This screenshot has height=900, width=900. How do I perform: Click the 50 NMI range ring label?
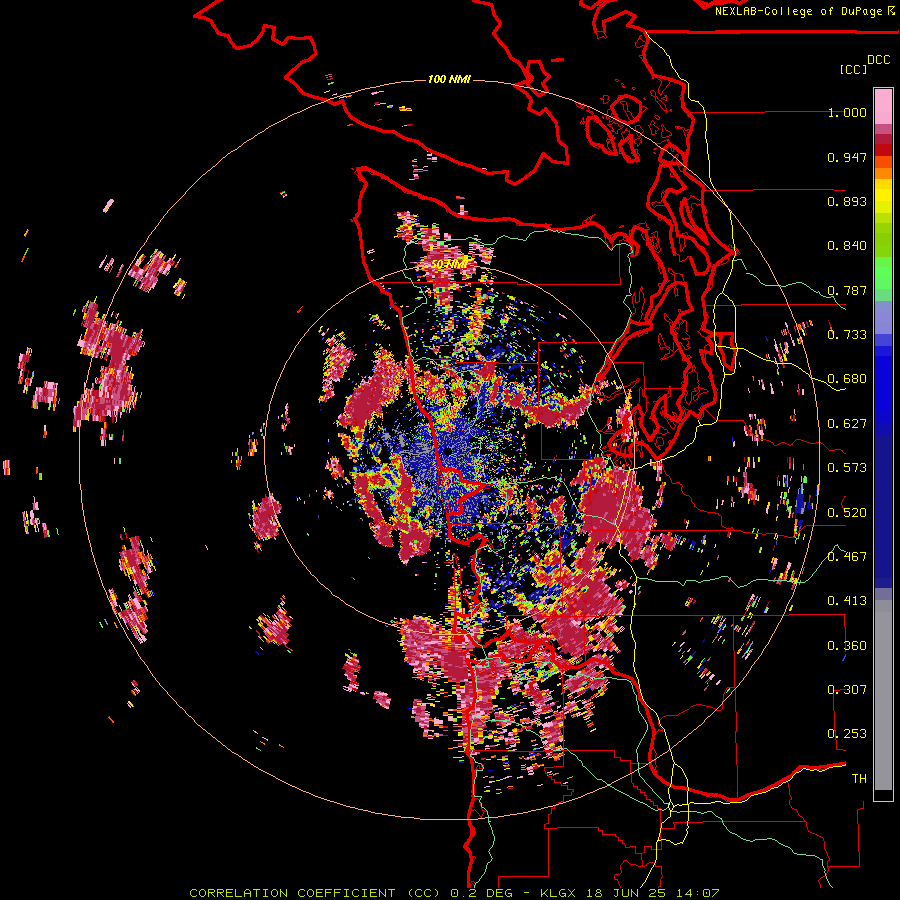[449, 265]
